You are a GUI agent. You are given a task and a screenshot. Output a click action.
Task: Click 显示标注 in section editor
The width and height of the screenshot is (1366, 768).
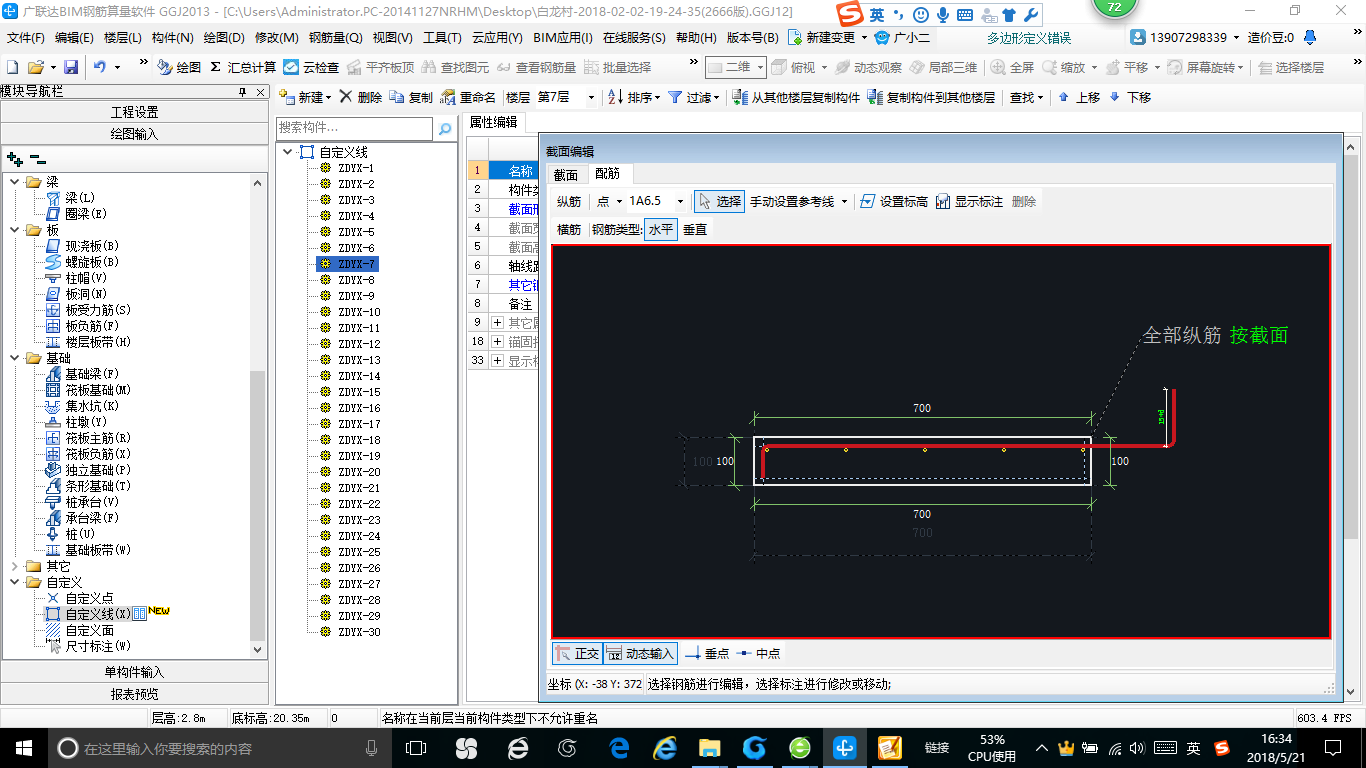tap(969, 201)
